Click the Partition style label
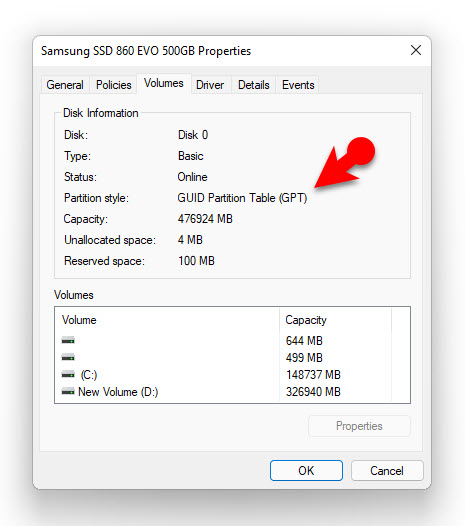The height and width of the screenshot is (526, 465). pyautogui.click(x=96, y=198)
